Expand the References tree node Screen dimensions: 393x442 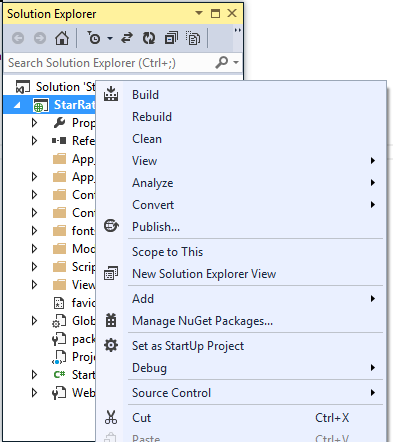coord(34,141)
